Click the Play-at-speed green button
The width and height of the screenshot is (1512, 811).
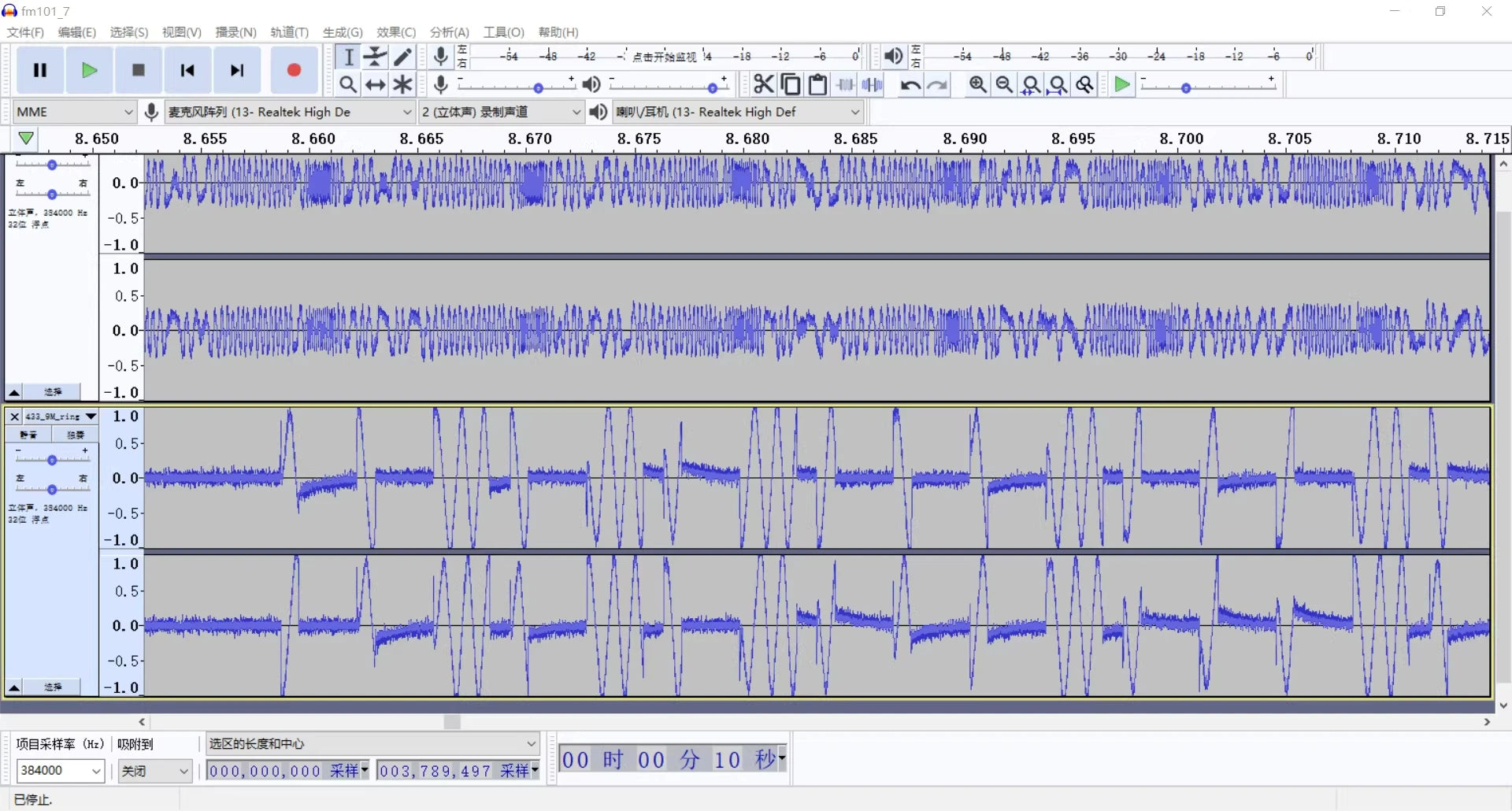[1122, 84]
